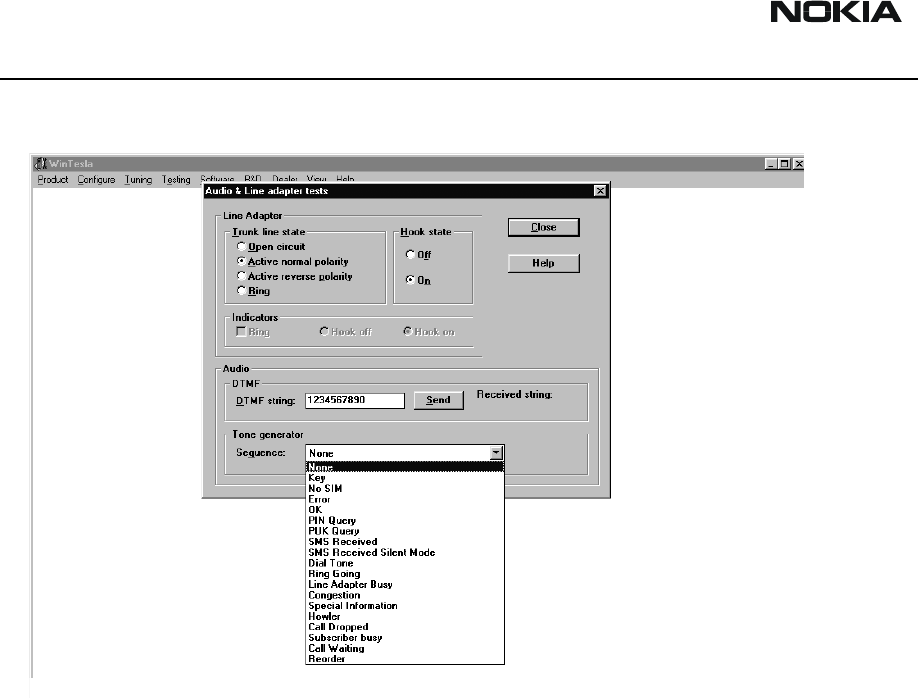Pick Subscriber busy entry
Screen dimensions: 918x698
(405, 638)
